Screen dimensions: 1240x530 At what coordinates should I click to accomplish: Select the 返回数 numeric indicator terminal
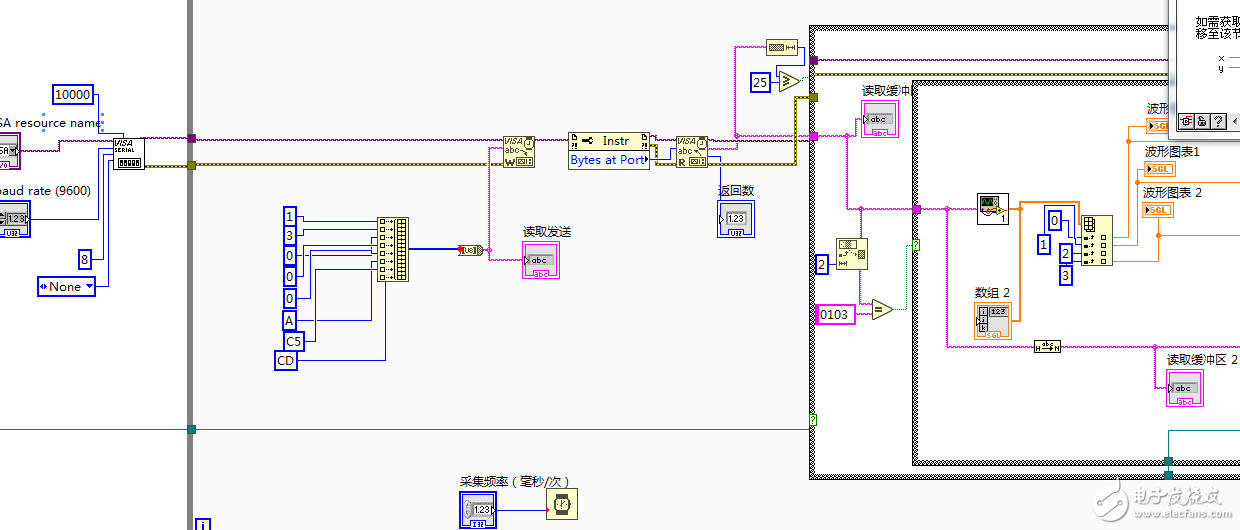[x=735, y=218]
